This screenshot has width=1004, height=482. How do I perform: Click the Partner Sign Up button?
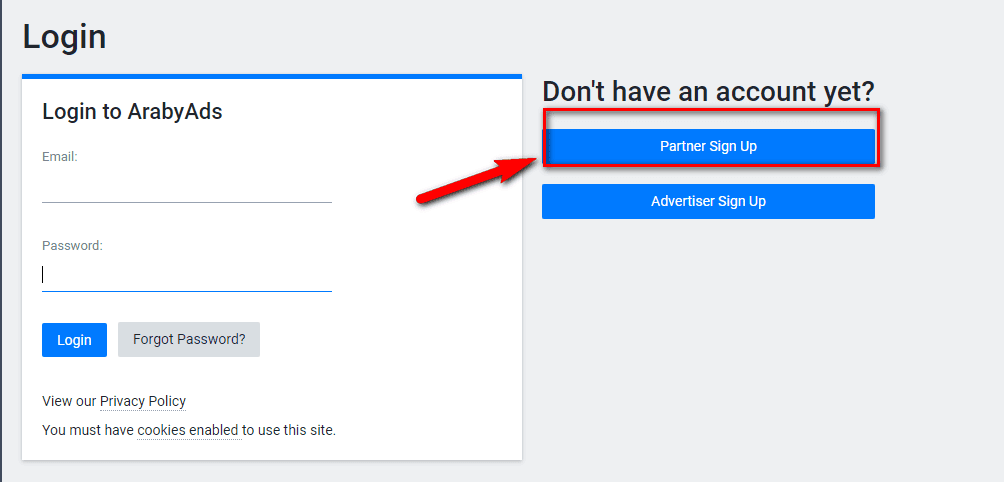tap(708, 146)
